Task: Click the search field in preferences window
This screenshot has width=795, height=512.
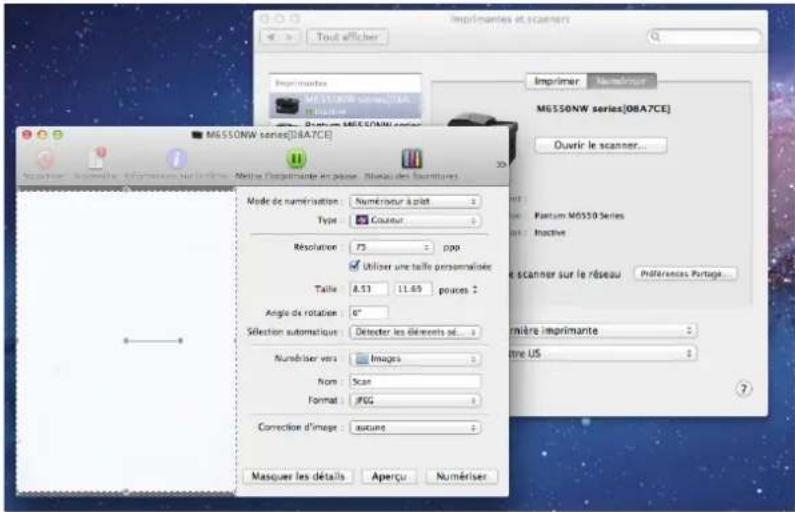Action: (x=705, y=36)
